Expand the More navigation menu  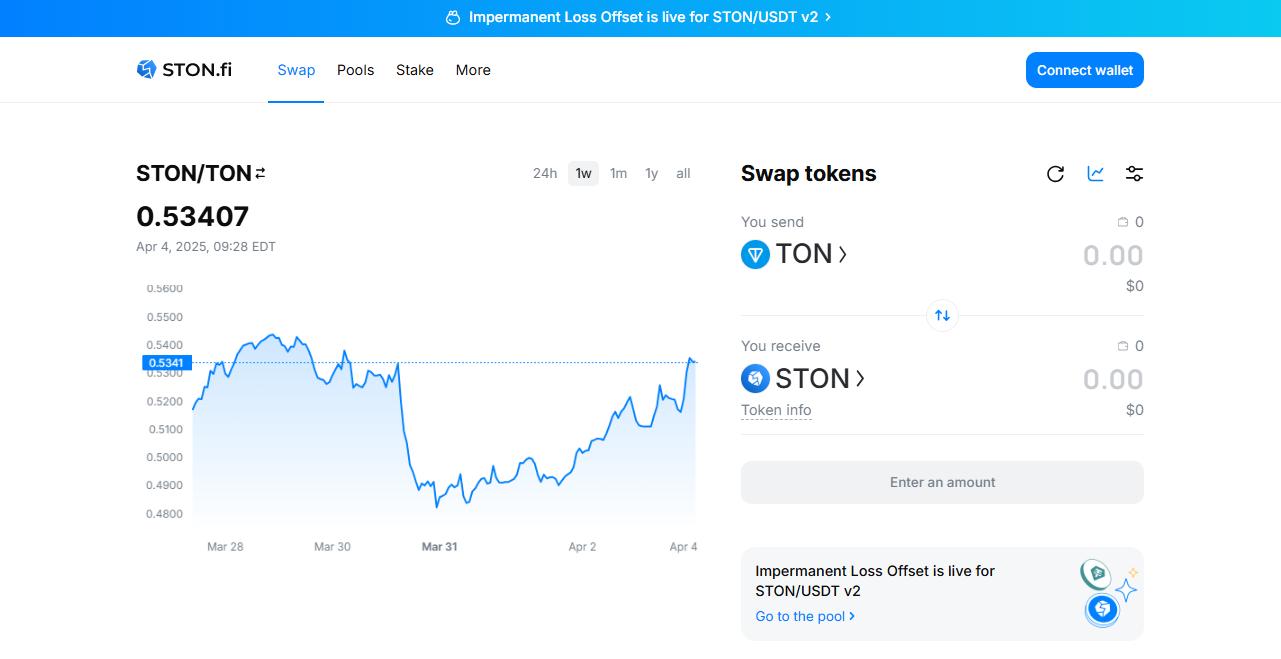click(x=473, y=69)
